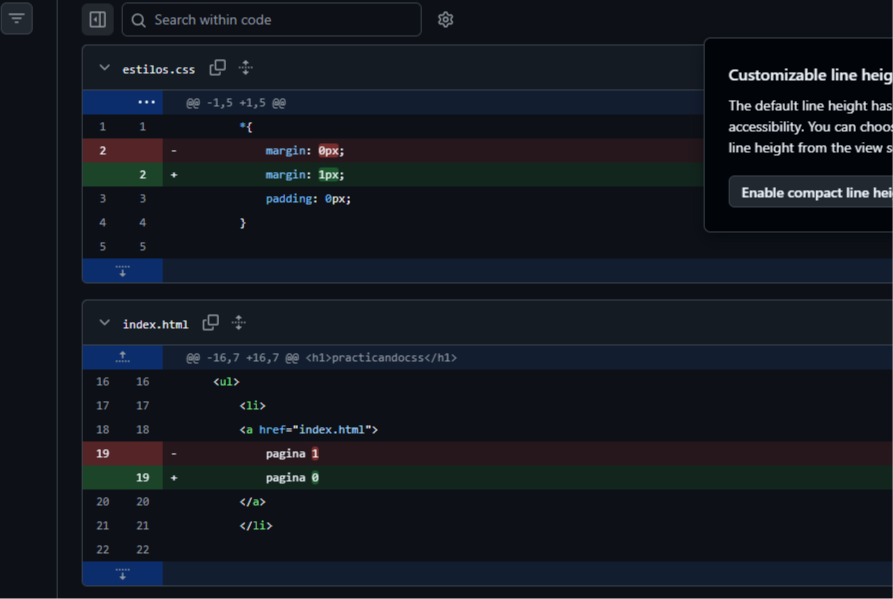Collapse the estilos.css file diff
The height and width of the screenshot is (599, 893).
(104, 68)
